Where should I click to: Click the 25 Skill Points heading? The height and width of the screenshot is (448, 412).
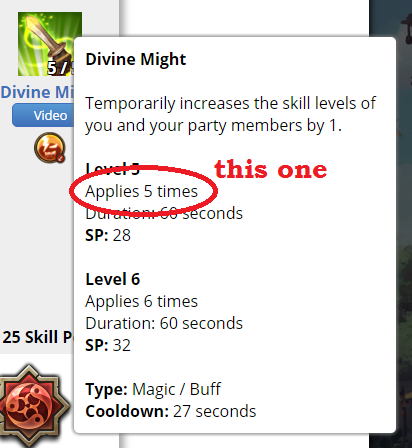click(x=38, y=337)
